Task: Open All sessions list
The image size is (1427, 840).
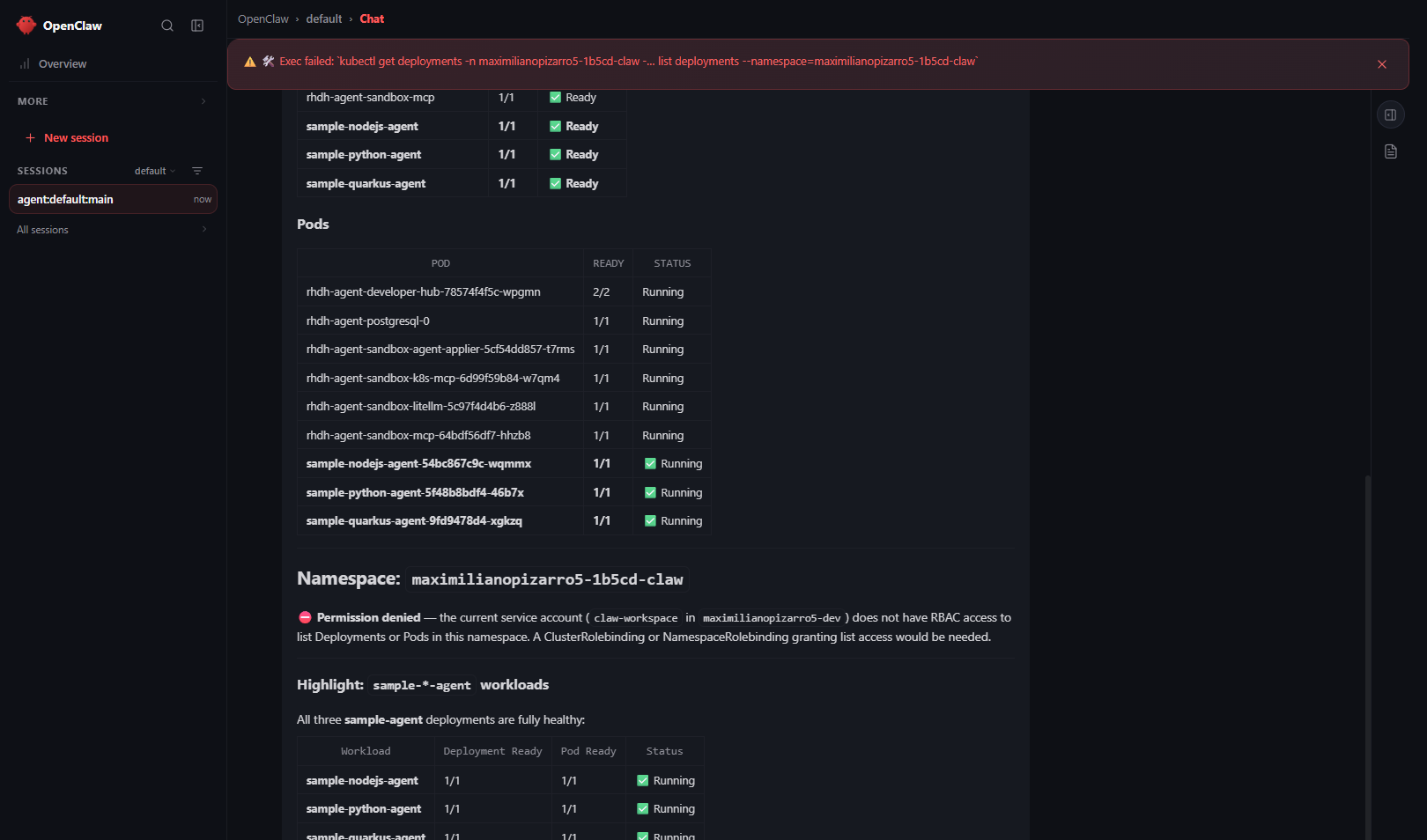Action: tap(113, 230)
